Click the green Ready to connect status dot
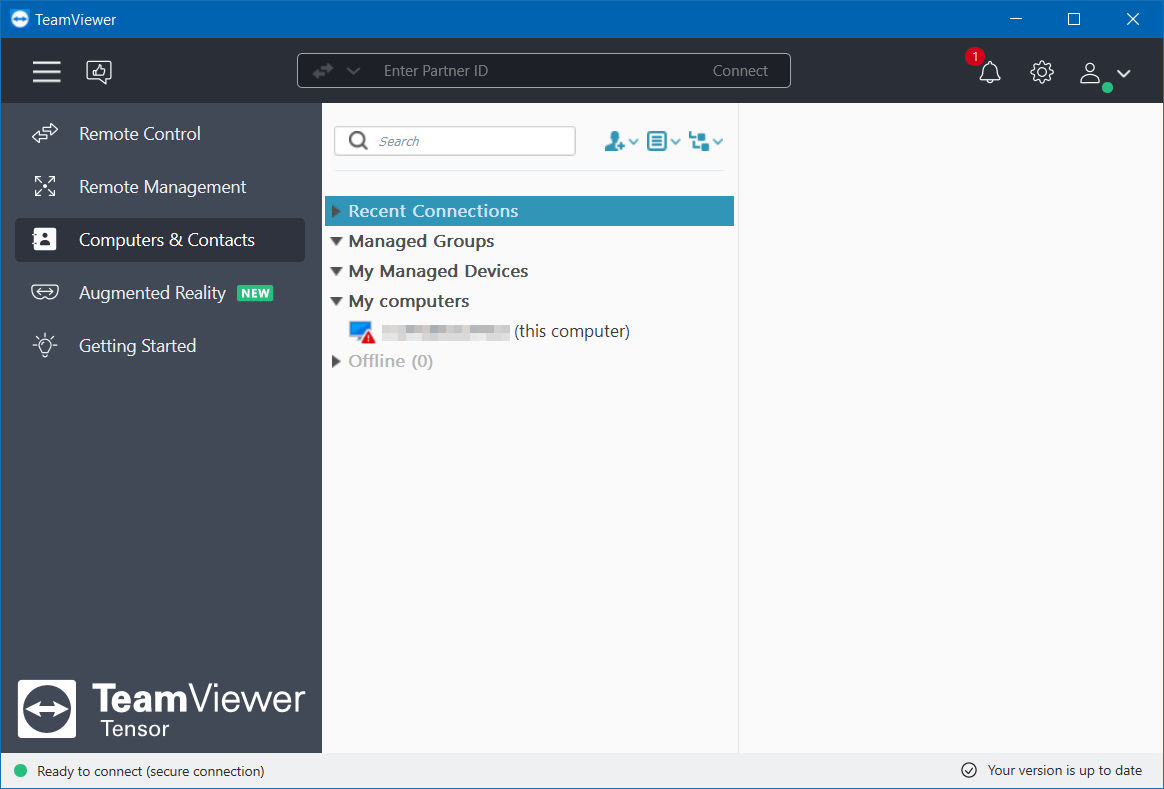This screenshot has height=789, width=1164. (21, 770)
